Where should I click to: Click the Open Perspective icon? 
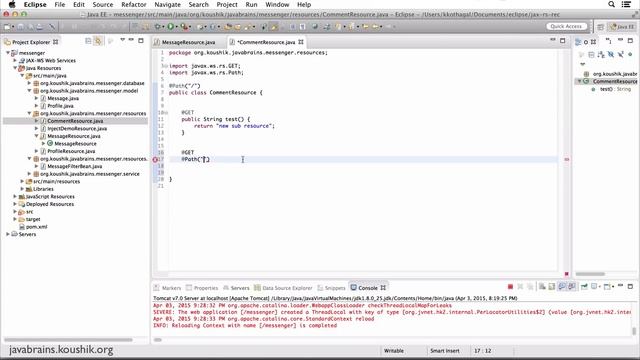pyautogui.click(x=600, y=27)
